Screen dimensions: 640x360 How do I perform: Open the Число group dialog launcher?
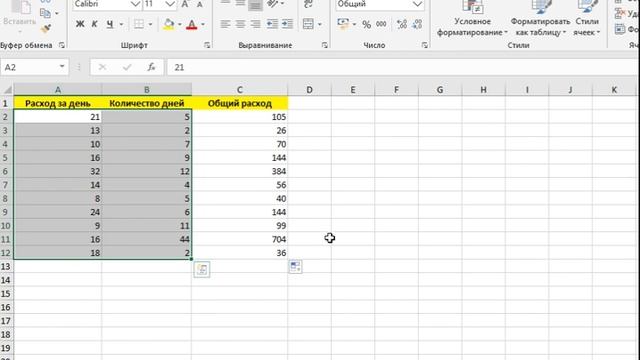tap(424, 45)
